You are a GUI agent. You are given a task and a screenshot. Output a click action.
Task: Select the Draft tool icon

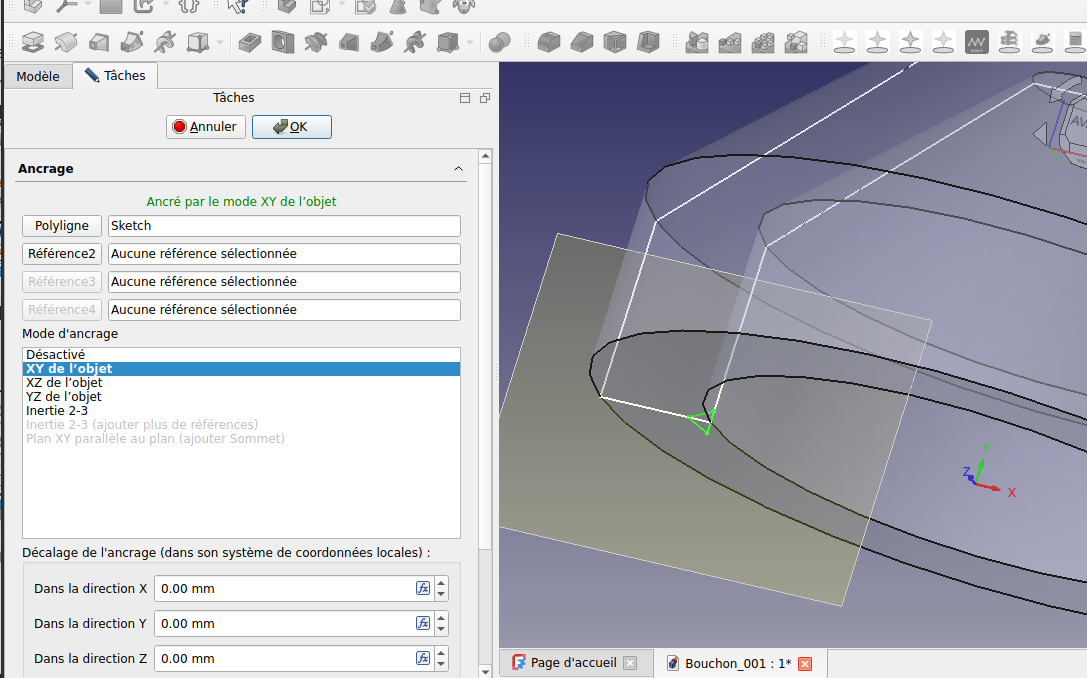[615, 42]
